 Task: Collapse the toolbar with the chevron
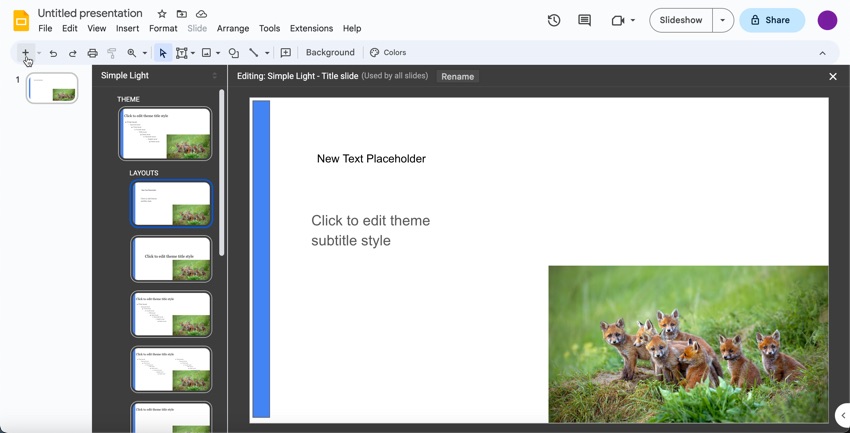[x=822, y=53]
